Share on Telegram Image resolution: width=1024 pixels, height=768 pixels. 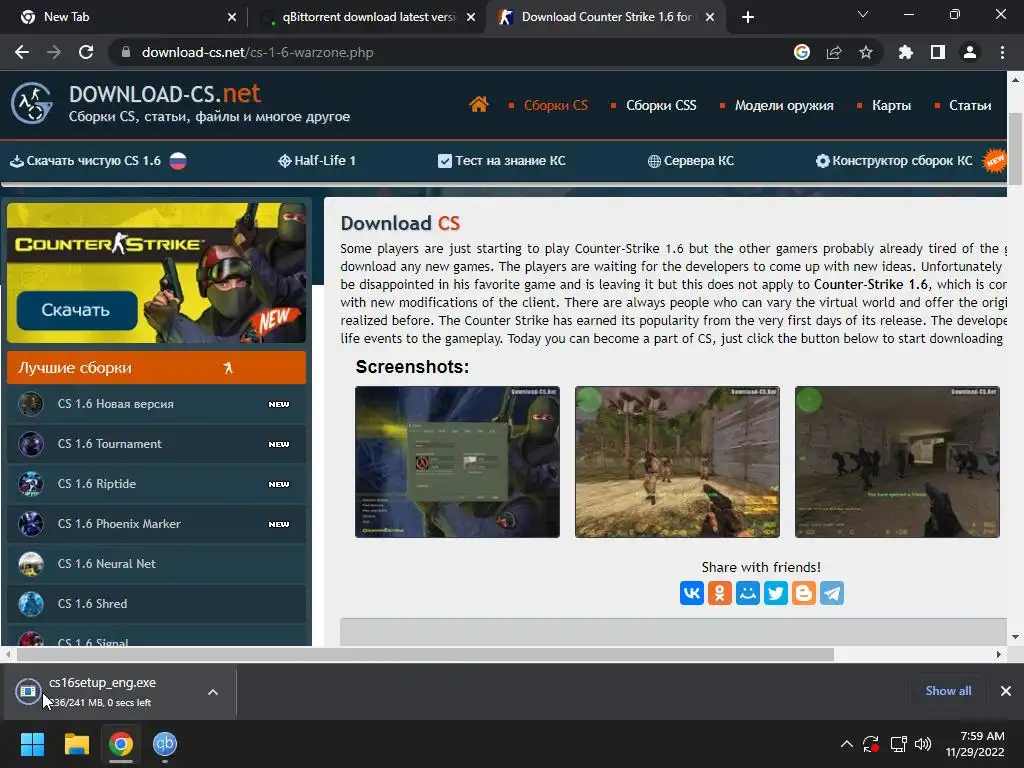(x=832, y=593)
